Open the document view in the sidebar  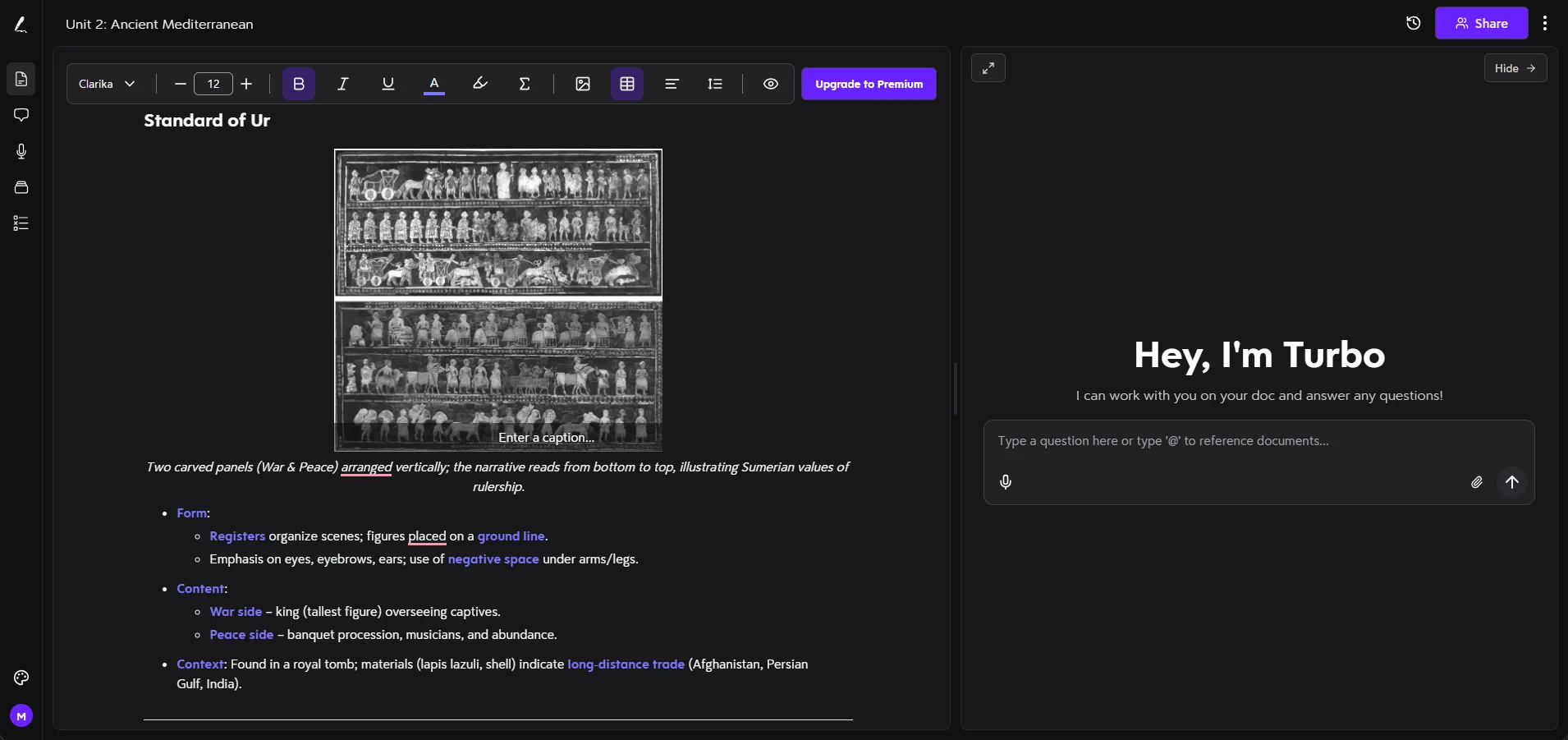21,80
